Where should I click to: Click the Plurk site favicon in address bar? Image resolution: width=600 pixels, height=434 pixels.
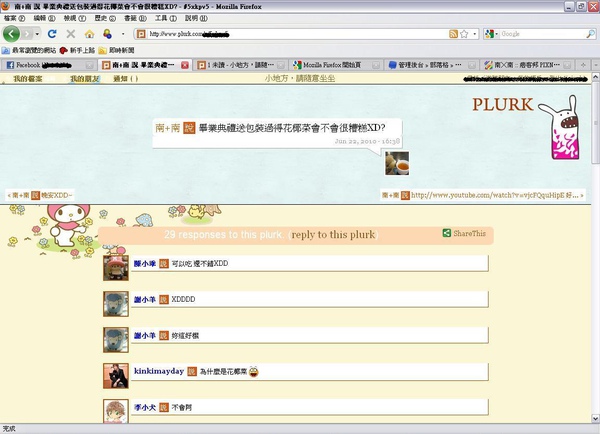tap(141, 34)
